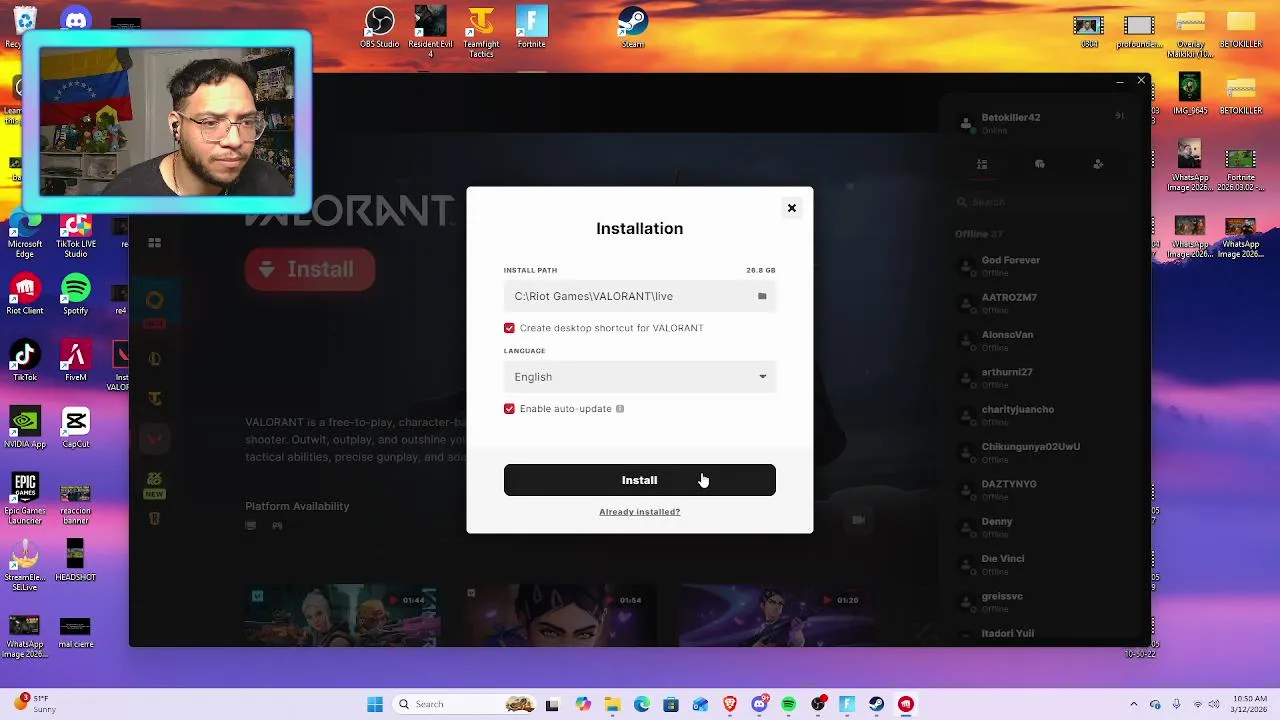Open Resident Evil 4 desktop shortcut
The width and height of the screenshot is (1280, 720).
(x=430, y=30)
